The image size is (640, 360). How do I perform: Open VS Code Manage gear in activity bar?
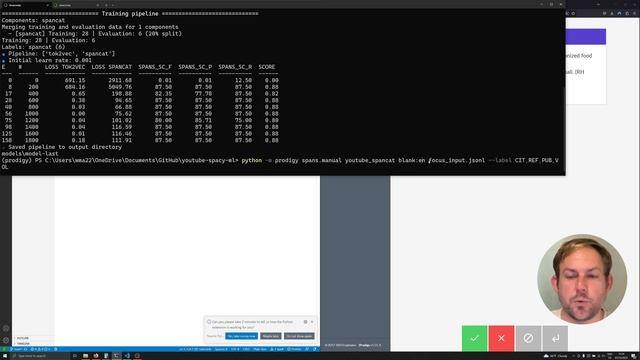(x=6, y=340)
